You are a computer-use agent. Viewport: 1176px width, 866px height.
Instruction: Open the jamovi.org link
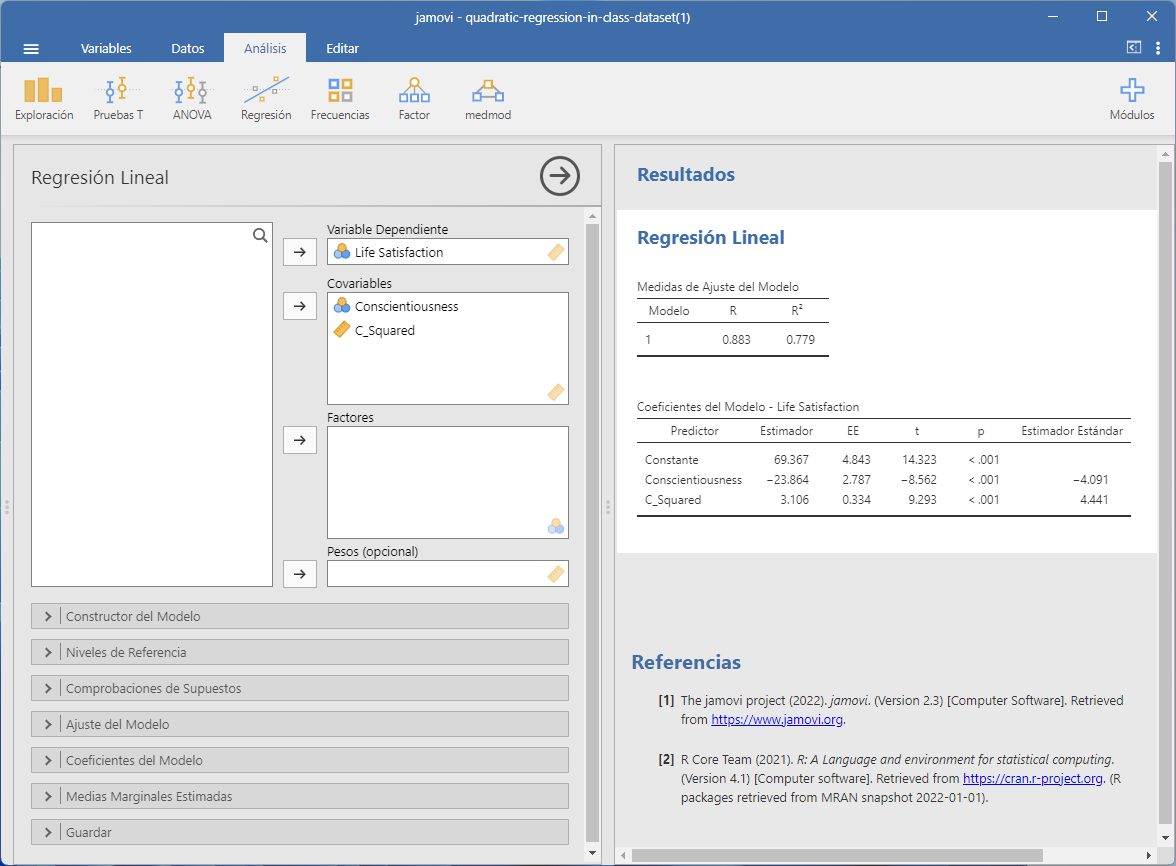778,719
